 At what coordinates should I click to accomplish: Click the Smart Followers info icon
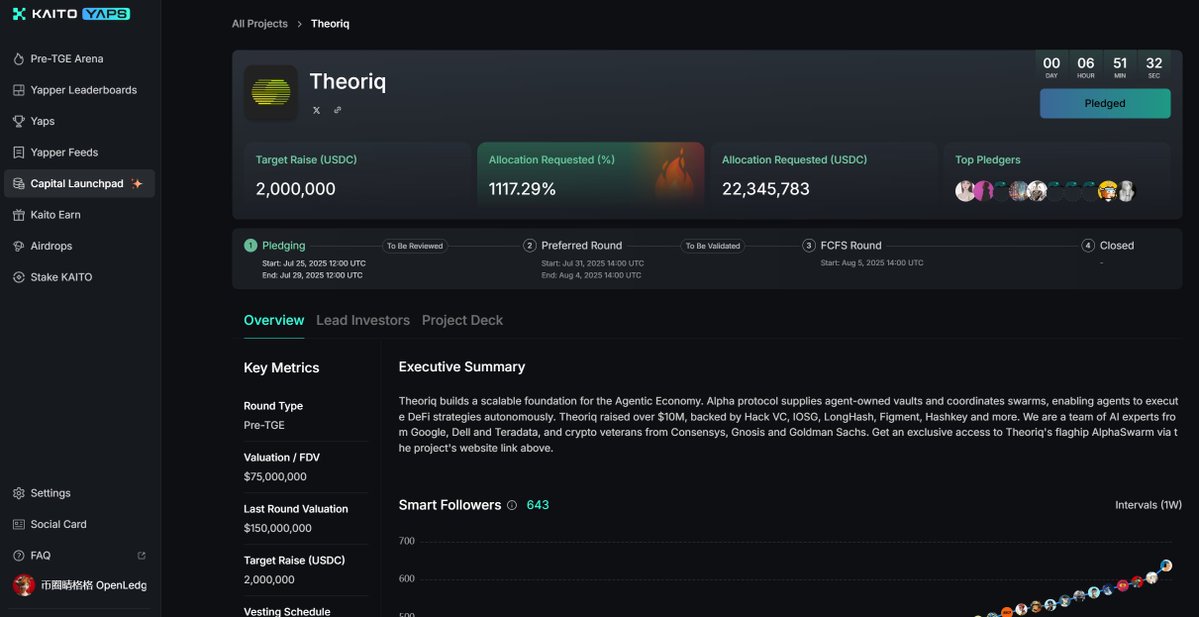pos(512,505)
